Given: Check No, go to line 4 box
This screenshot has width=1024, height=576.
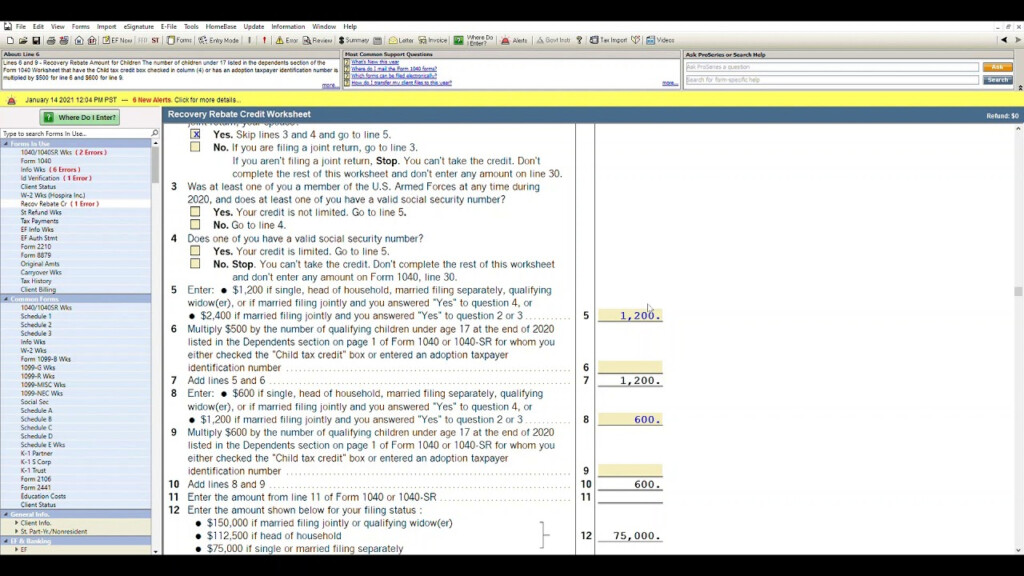Looking at the screenshot, I should (195, 225).
